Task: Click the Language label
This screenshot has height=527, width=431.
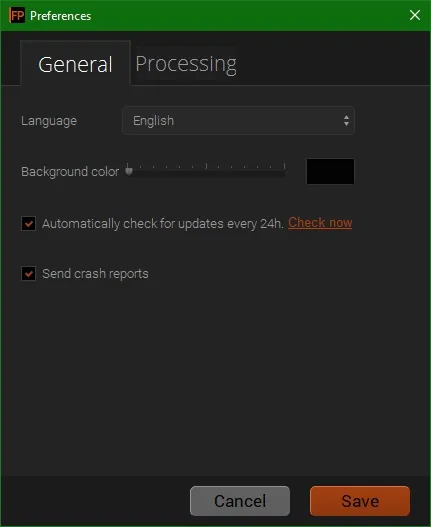Action: coord(49,121)
